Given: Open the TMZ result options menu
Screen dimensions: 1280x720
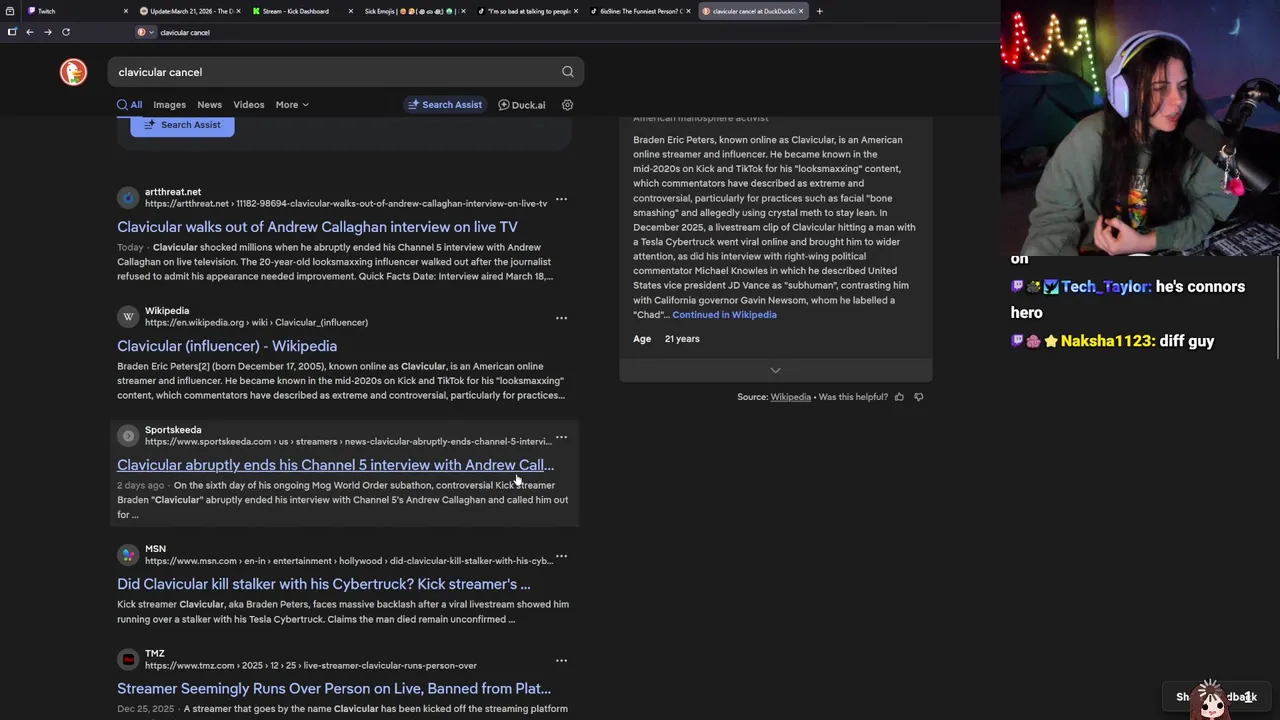Looking at the screenshot, I should click(561, 660).
